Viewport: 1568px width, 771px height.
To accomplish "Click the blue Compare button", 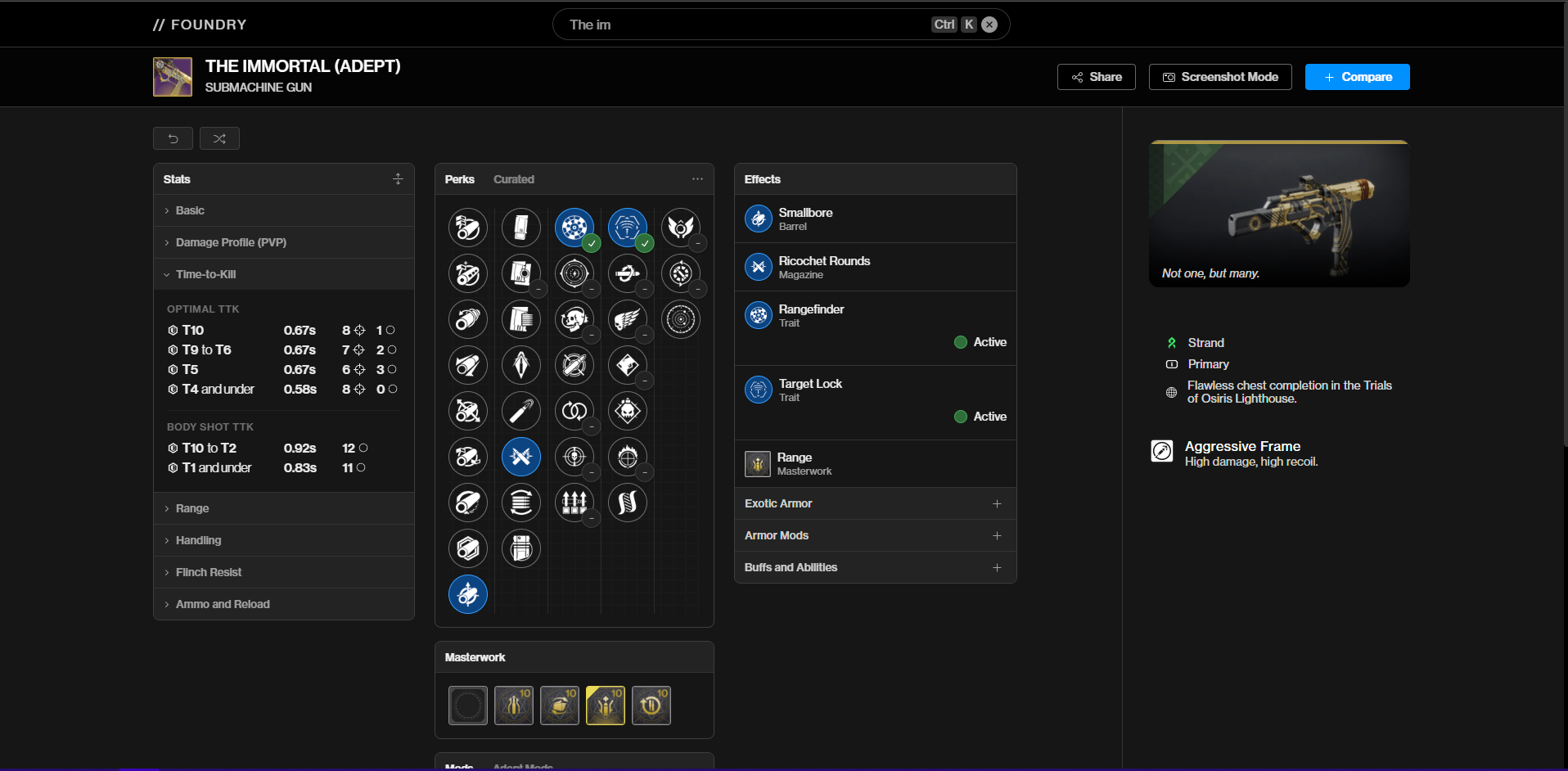I will (1358, 77).
